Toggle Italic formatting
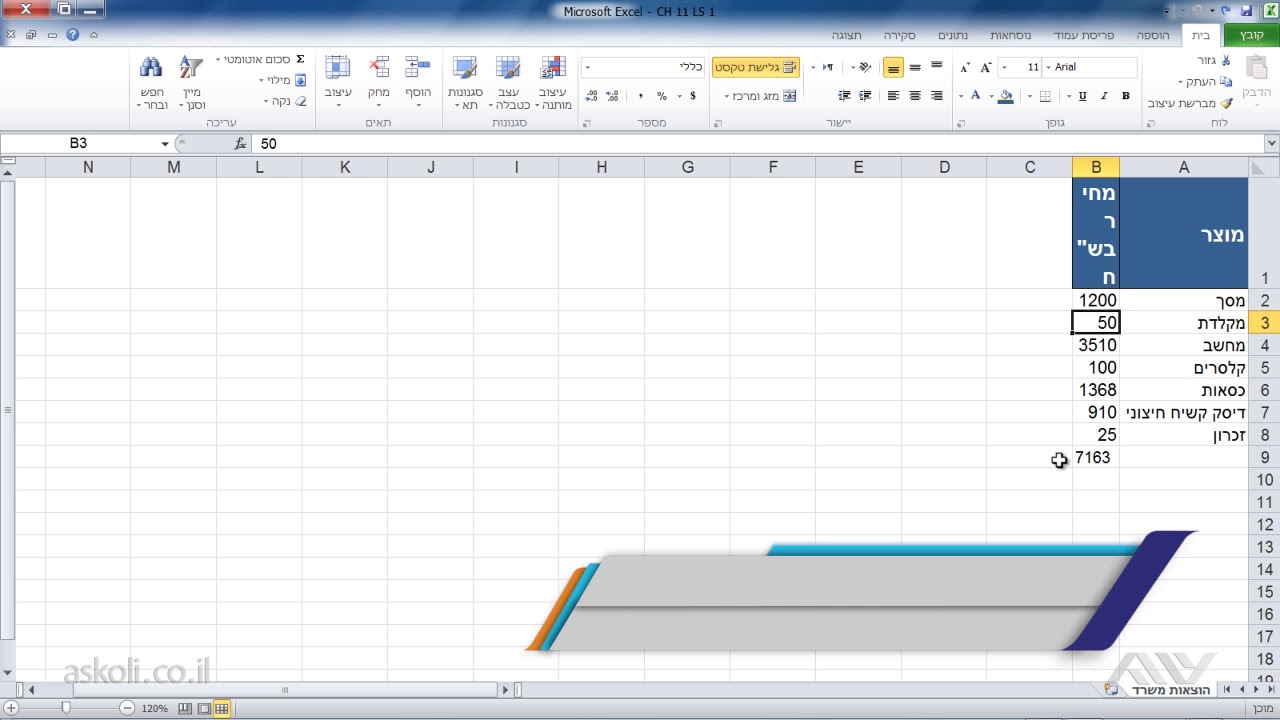The width and height of the screenshot is (1280, 720). (x=1104, y=96)
